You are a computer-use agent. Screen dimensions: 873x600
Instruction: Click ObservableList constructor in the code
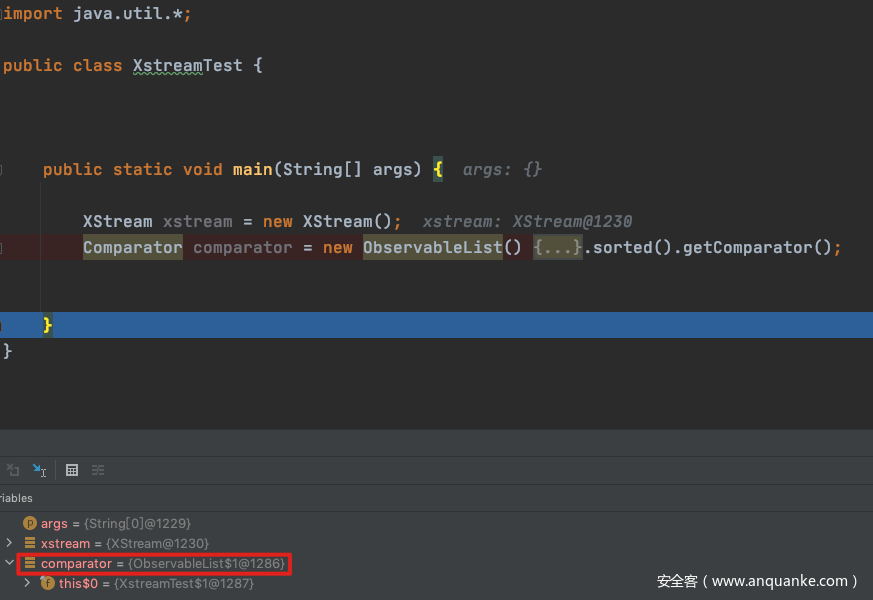point(432,248)
